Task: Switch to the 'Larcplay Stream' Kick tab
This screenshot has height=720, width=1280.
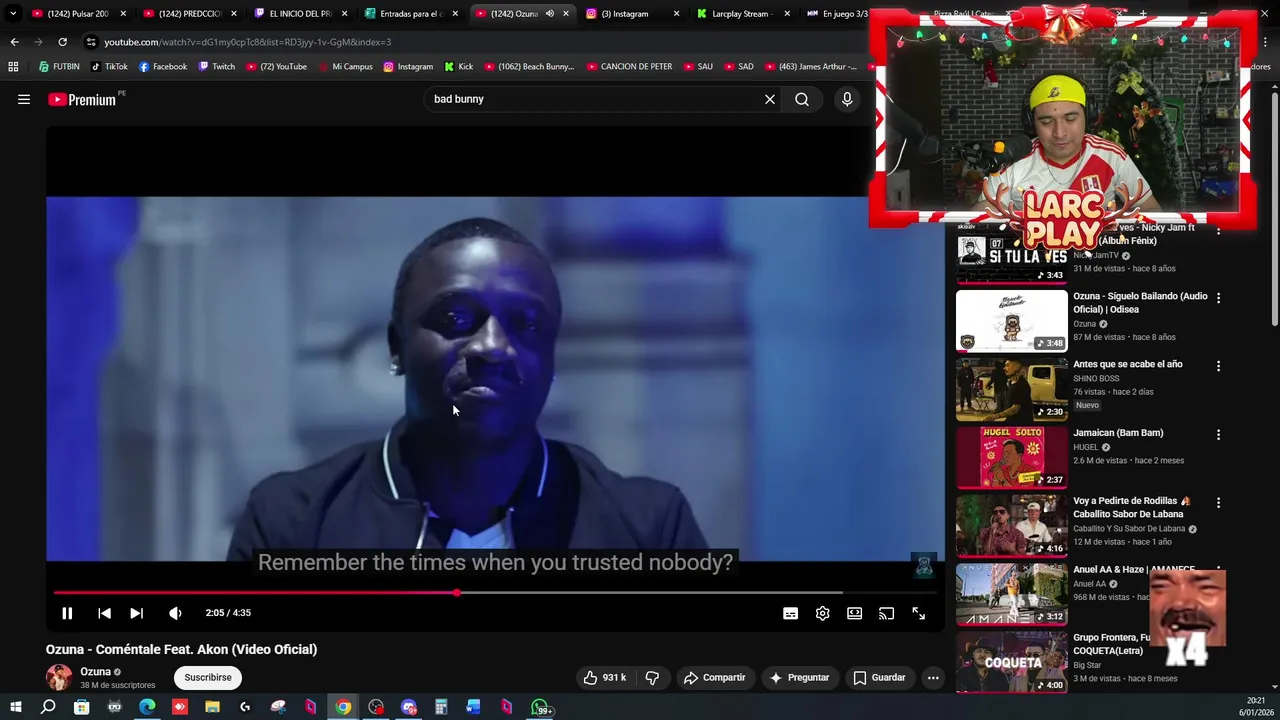Action: coord(743,14)
